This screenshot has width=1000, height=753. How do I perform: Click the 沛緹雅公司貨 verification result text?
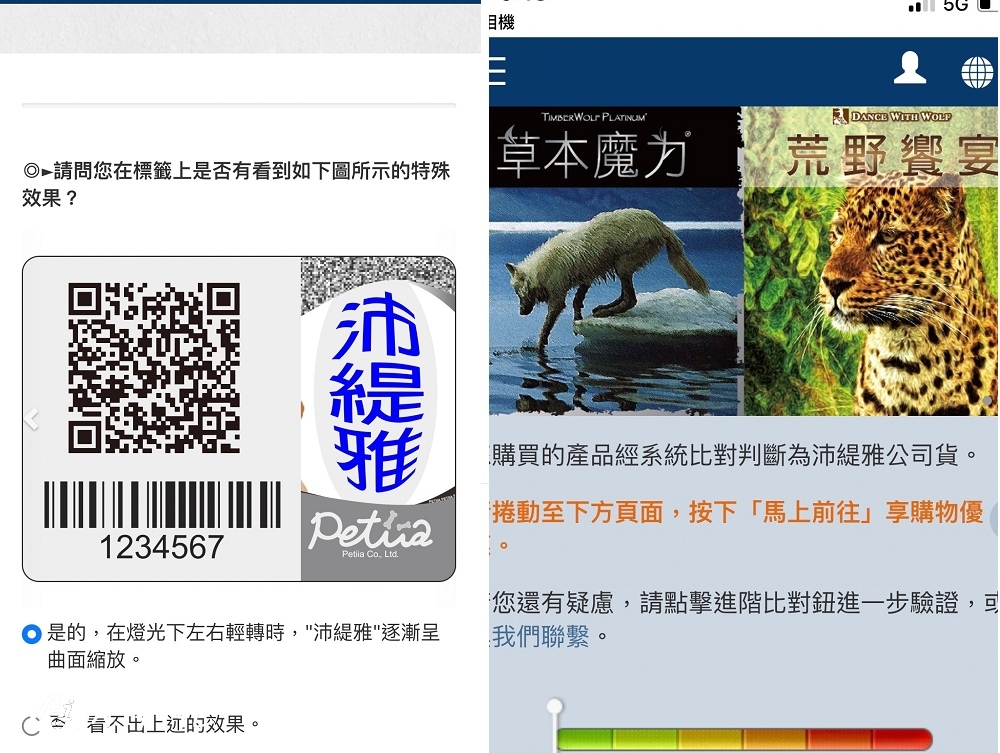pos(733,455)
